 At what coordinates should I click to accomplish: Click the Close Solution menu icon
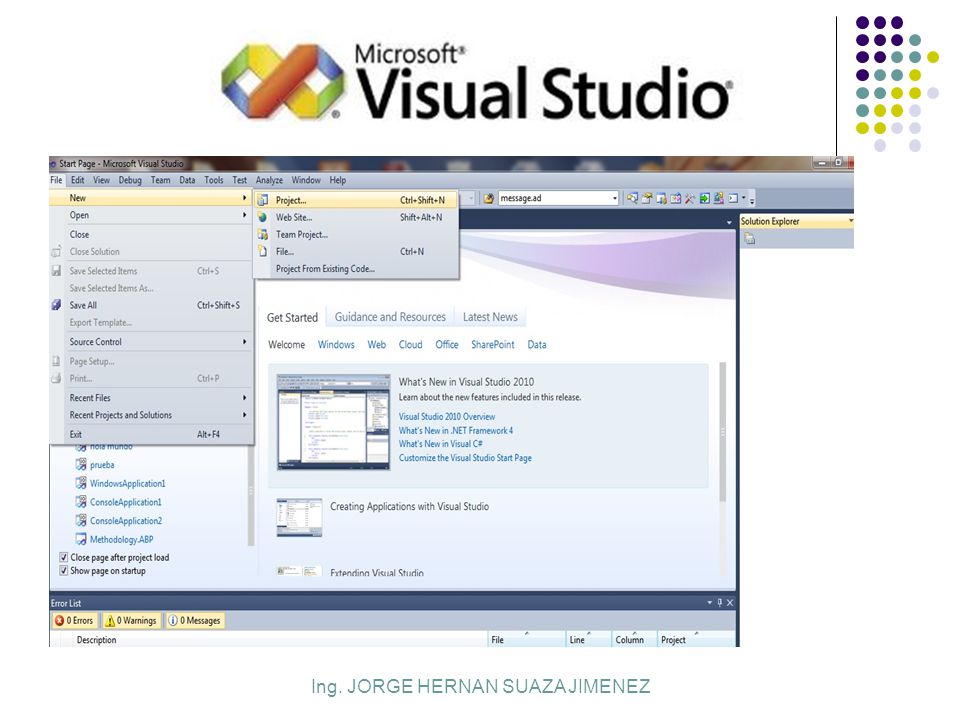[56, 252]
